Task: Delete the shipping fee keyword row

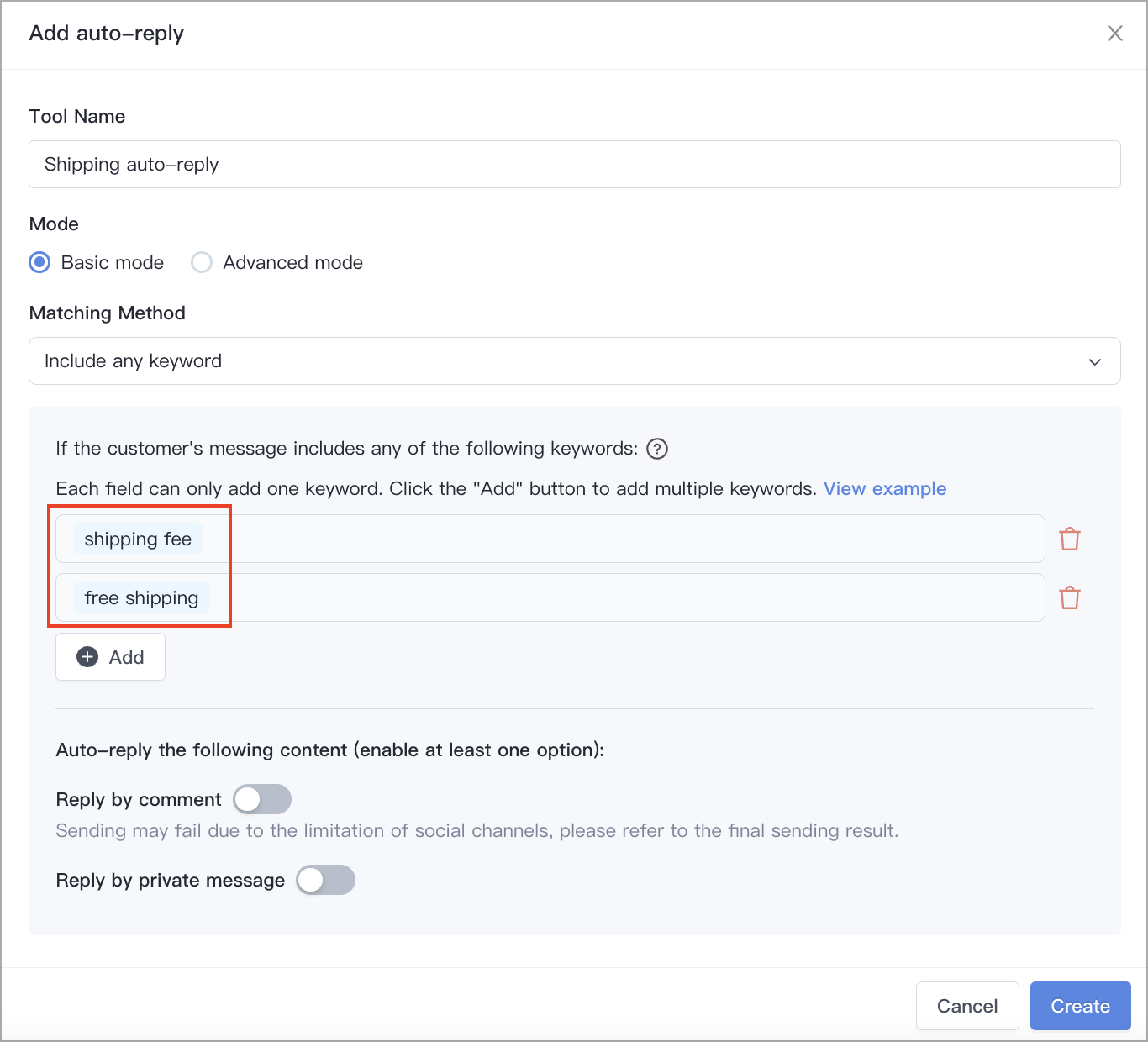Action: pos(1070,539)
